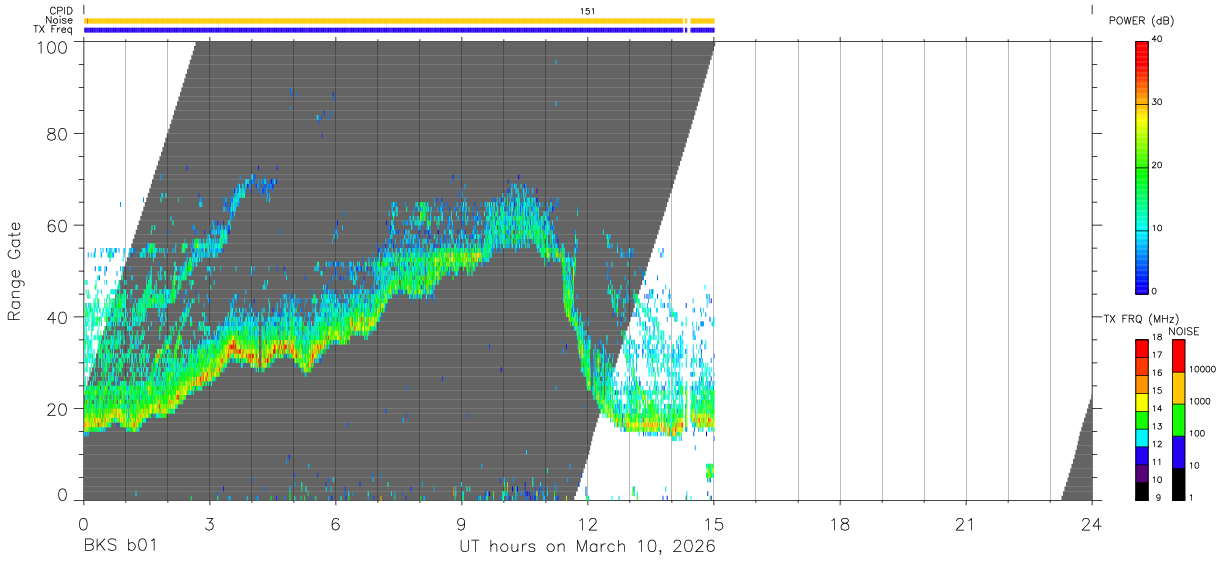The height and width of the screenshot is (567, 1228).
Task: Click the 18 tick label on time axis
Action: [x=839, y=524]
